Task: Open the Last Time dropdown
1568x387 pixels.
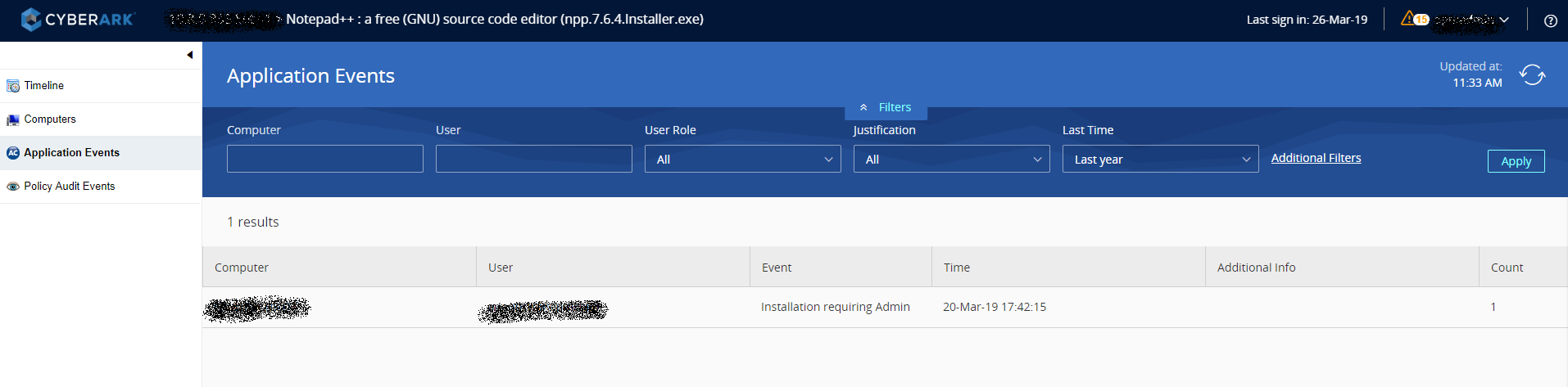Action: coord(1161,159)
